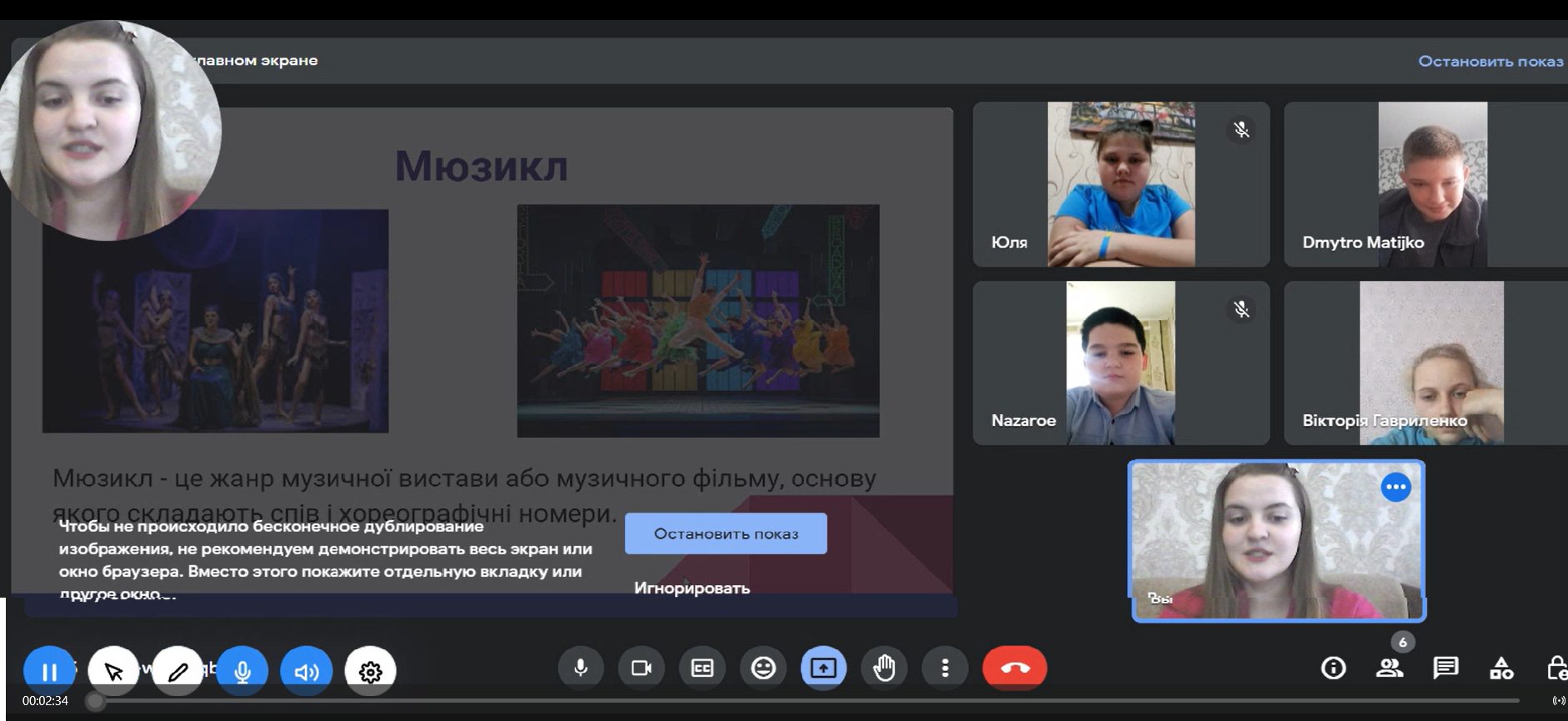The image size is (1568, 721).
Task: Toggle the blue recorder microphone button
Action: pyautogui.click(x=242, y=670)
